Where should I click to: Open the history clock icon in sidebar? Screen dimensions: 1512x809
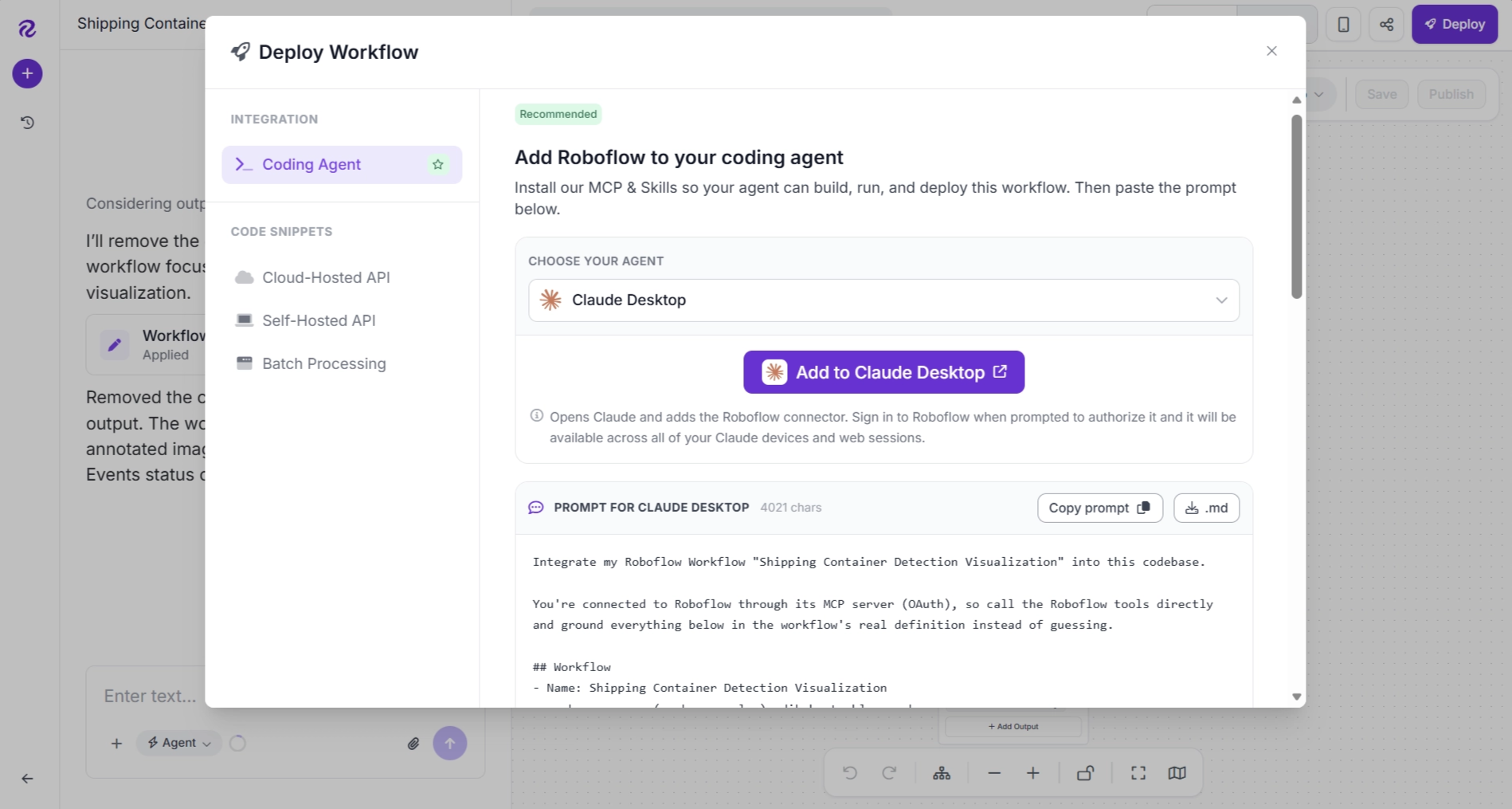[27, 123]
